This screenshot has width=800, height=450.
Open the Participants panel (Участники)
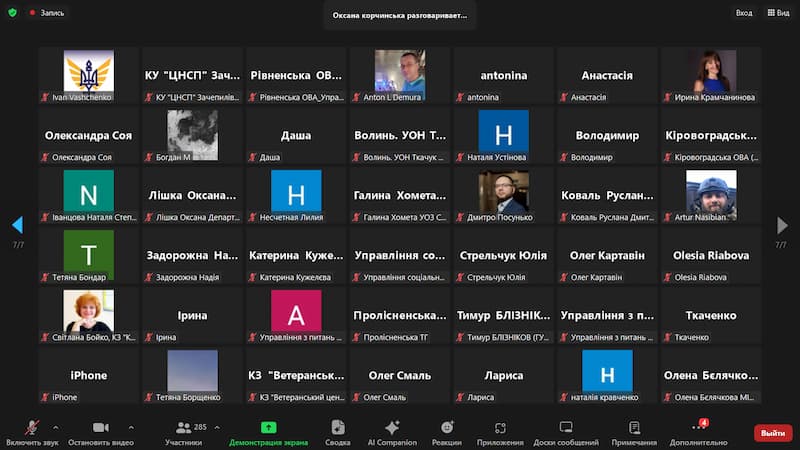pyautogui.click(x=183, y=427)
